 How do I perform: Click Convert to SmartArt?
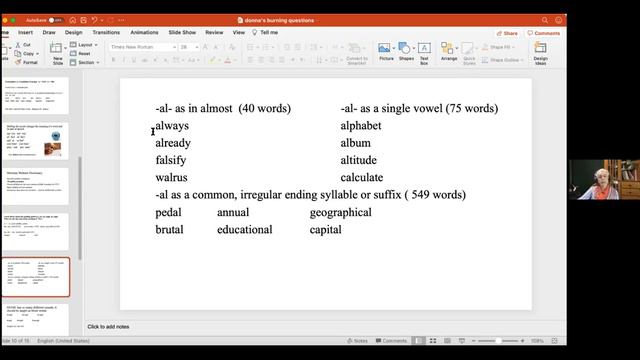click(357, 53)
